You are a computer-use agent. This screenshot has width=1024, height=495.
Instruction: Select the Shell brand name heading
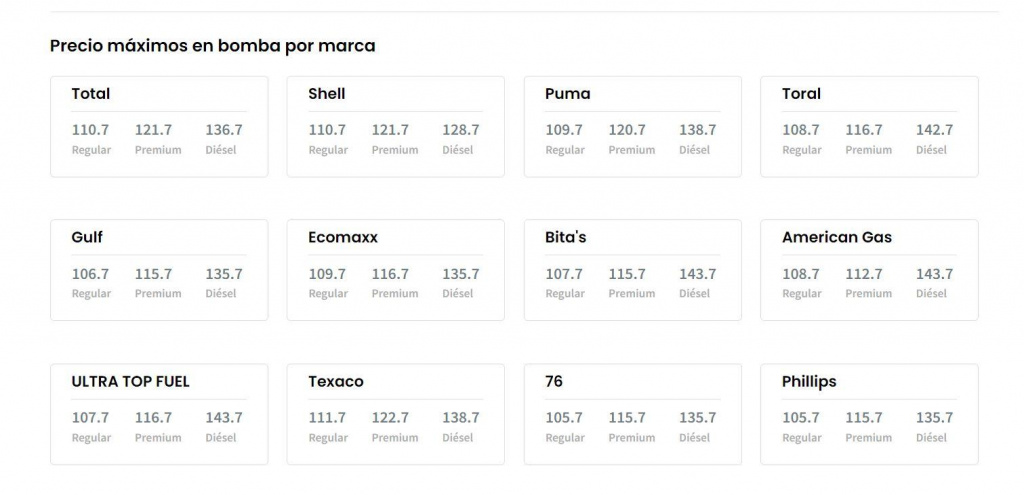[327, 94]
